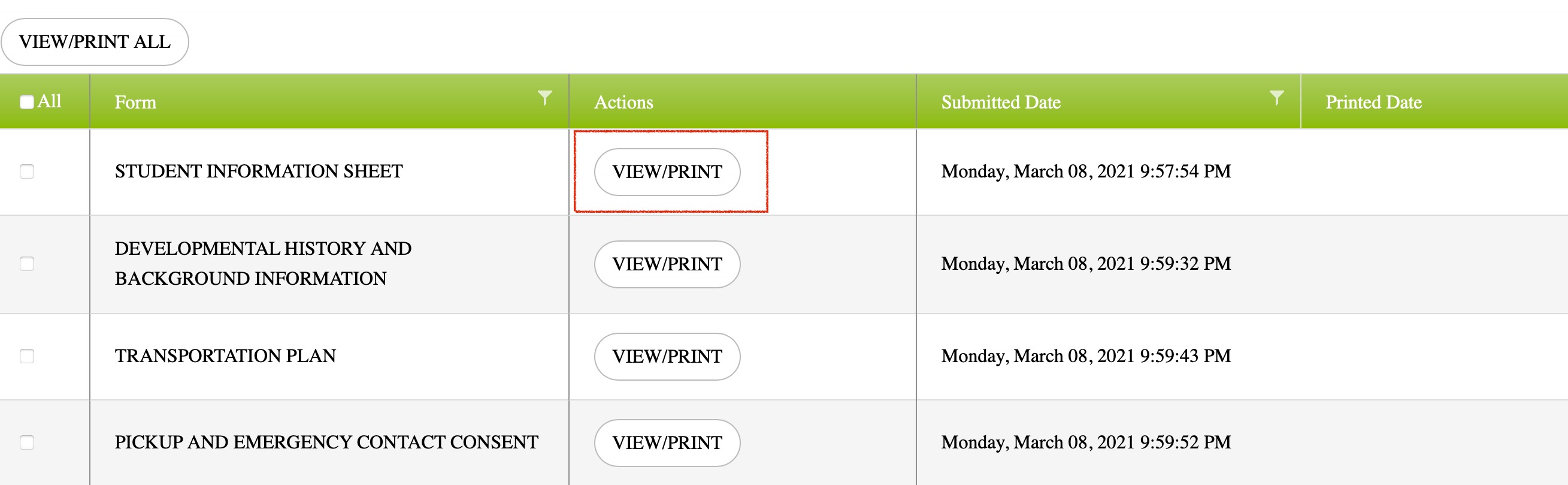Tick the Developmental History row checkbox
This screenshot has width=1568, height=485.
[27, 264]
